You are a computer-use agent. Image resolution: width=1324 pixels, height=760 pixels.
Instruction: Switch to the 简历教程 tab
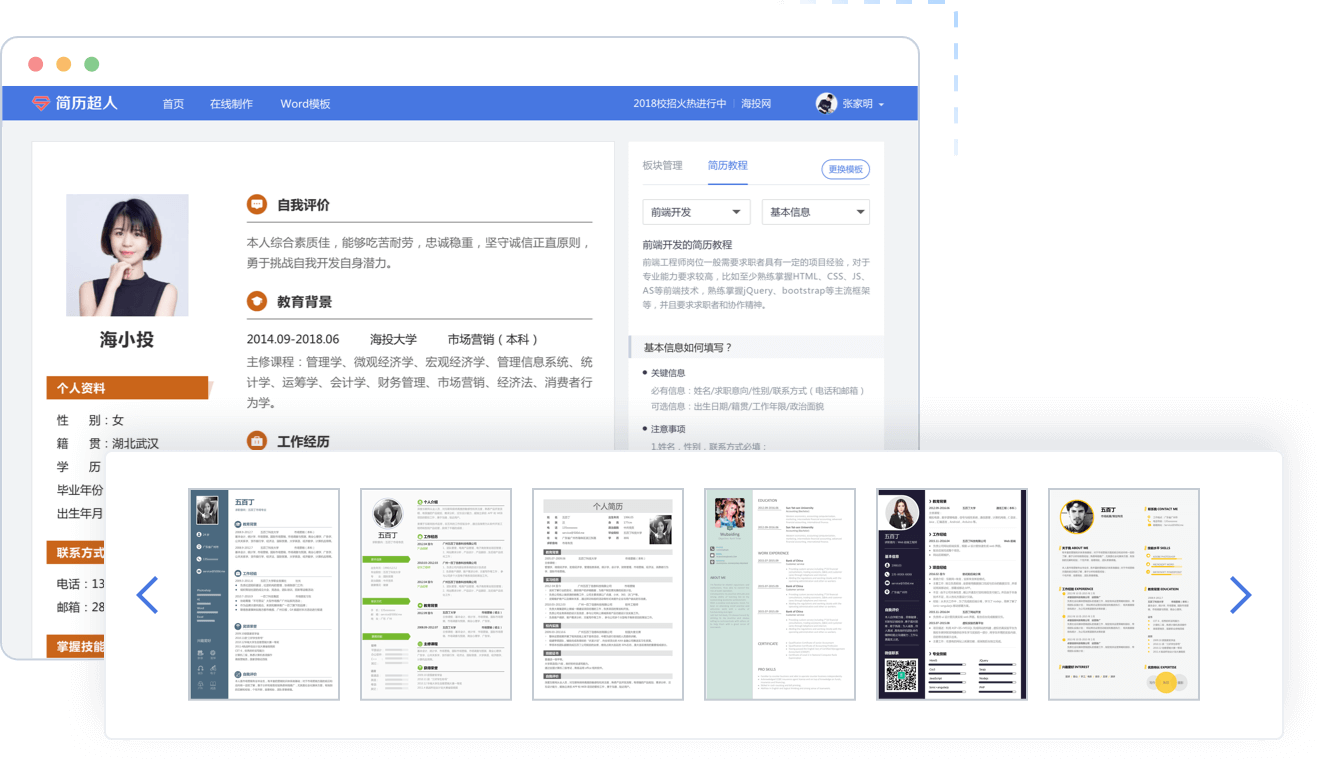[727, 166]
